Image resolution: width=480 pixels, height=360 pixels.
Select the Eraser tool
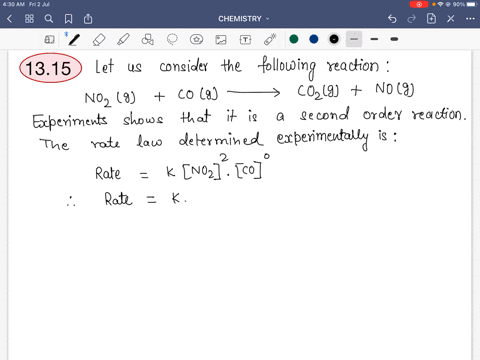pyautogui.click(x=99, y=39)
